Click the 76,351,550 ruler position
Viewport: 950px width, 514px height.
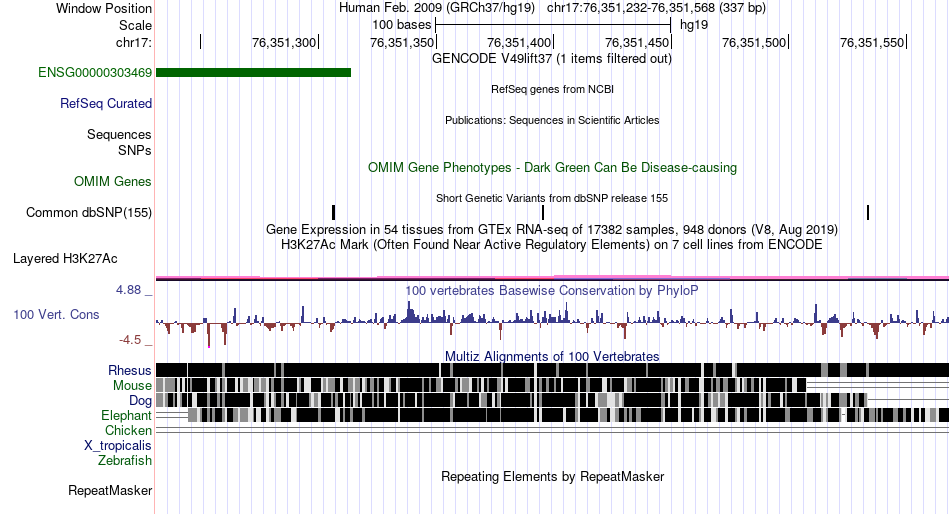click(x=872, y=42)
